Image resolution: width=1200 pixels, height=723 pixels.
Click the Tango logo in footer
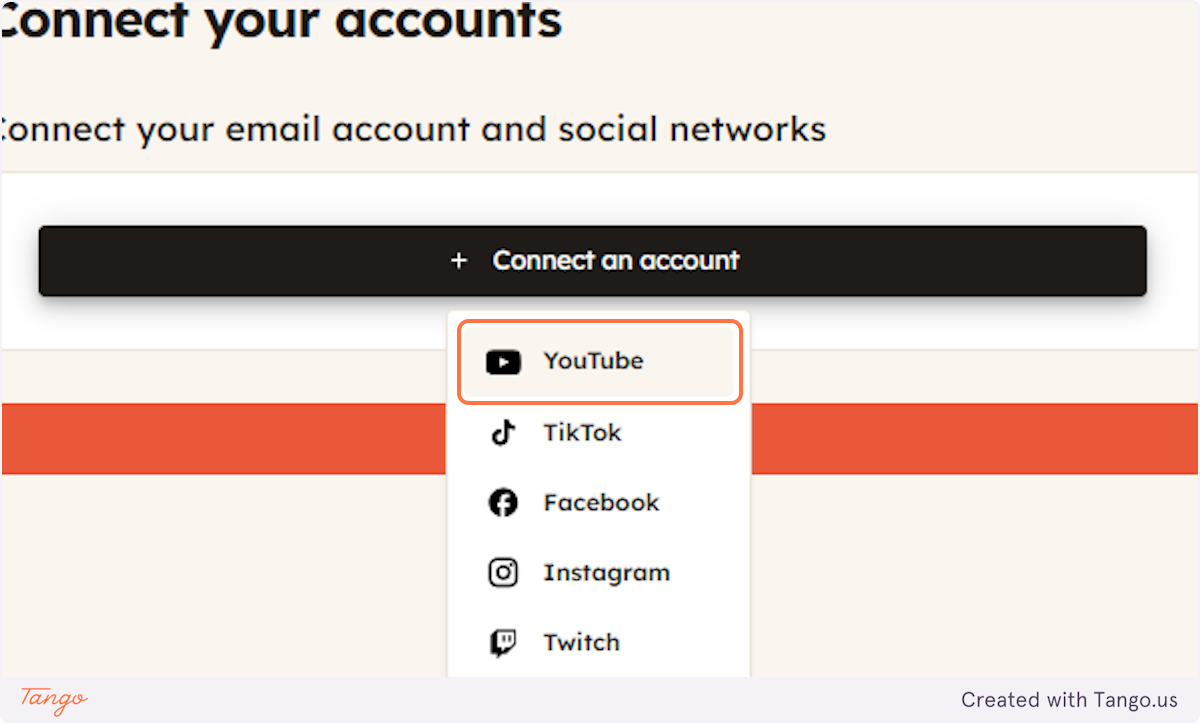click(x=53, y=699)
